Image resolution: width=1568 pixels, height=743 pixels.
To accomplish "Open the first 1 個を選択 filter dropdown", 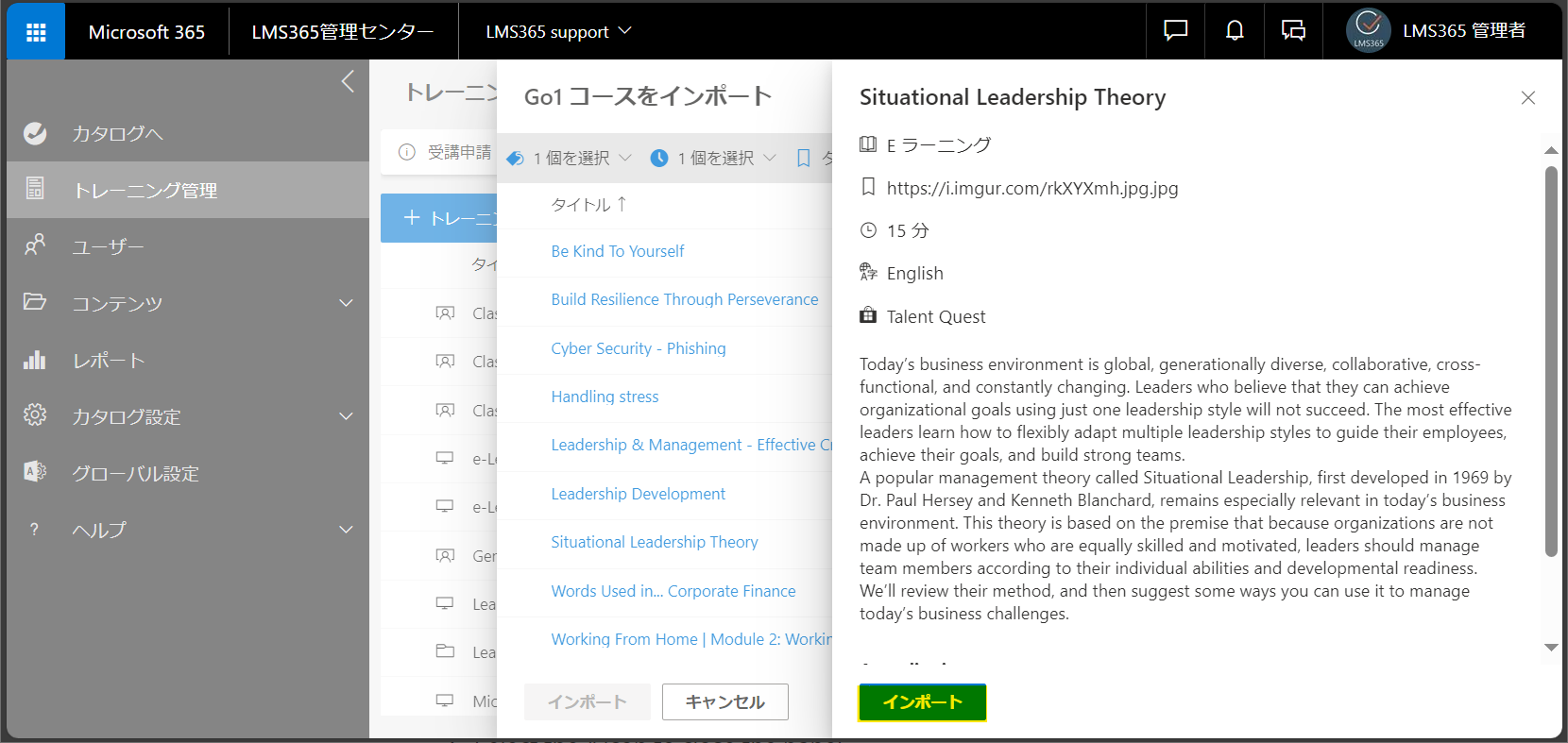I will (x=569, y=159).
